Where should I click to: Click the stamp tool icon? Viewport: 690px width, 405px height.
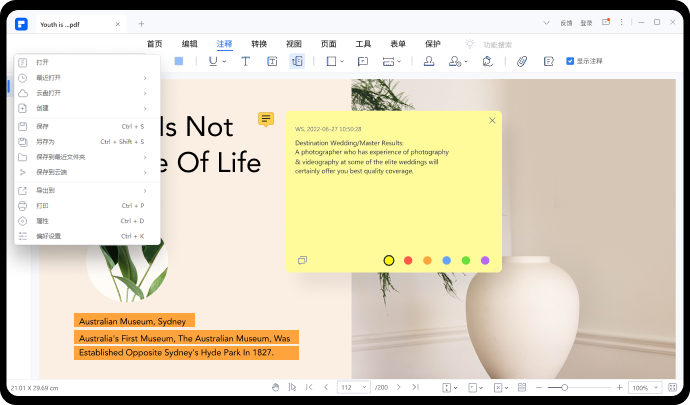tap(429, 61)
